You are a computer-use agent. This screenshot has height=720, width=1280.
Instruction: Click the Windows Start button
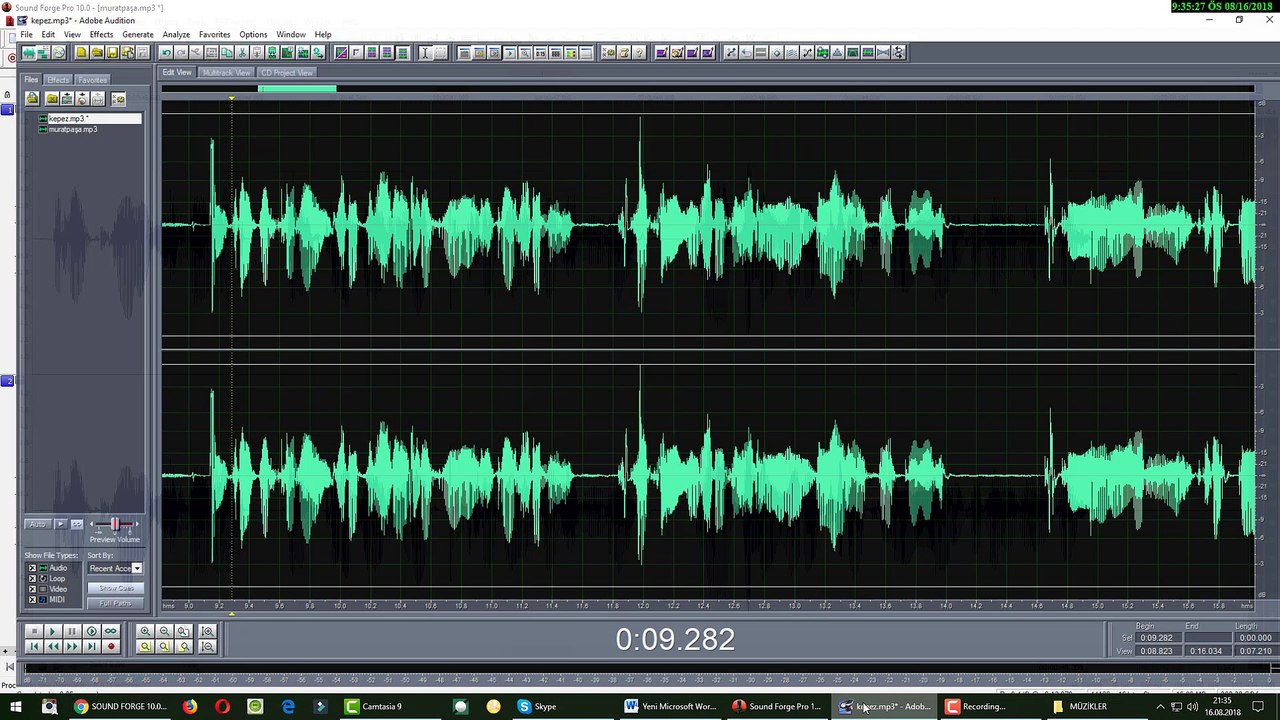(15, 706)
